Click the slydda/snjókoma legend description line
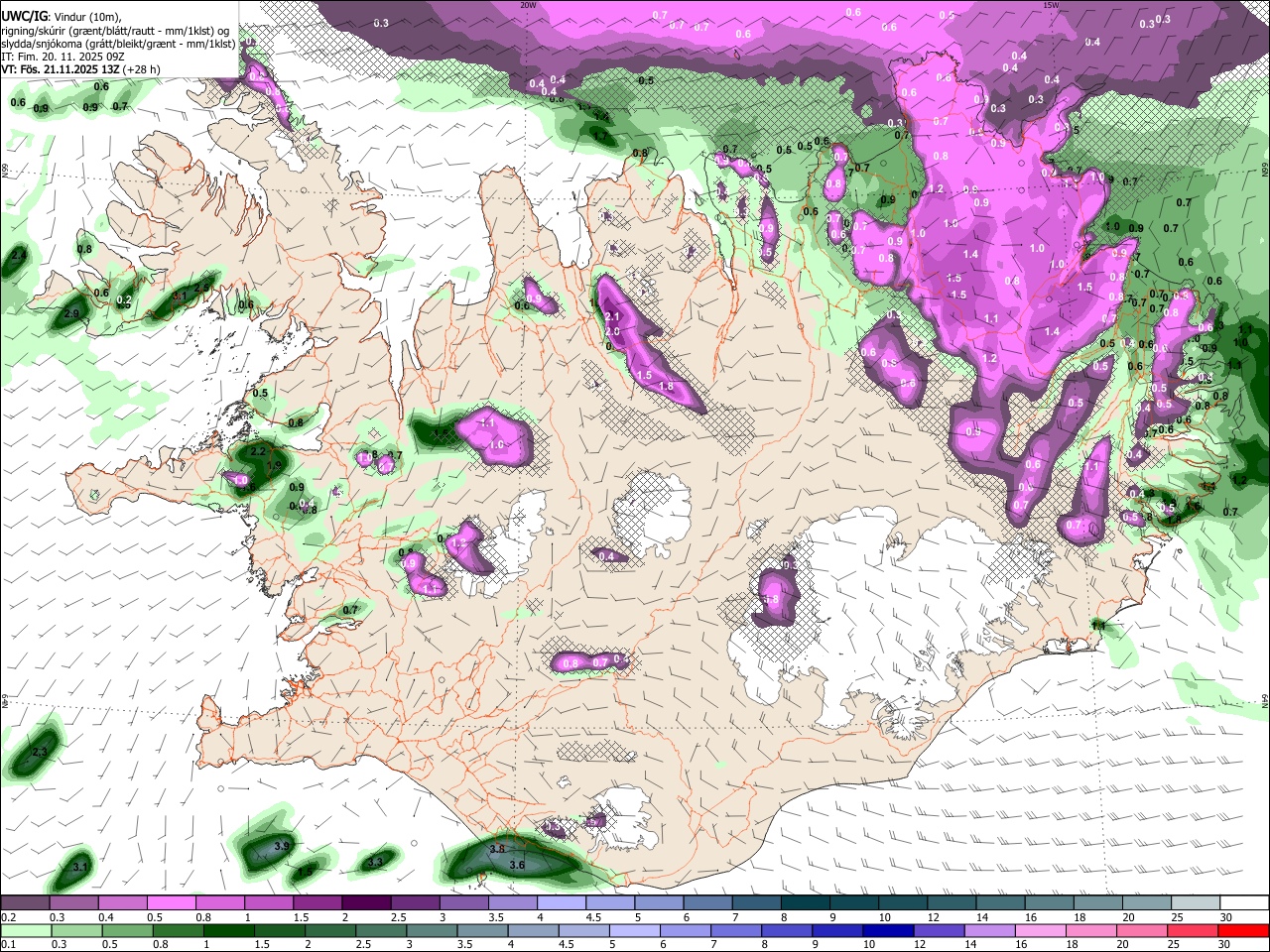 [118, 44]
